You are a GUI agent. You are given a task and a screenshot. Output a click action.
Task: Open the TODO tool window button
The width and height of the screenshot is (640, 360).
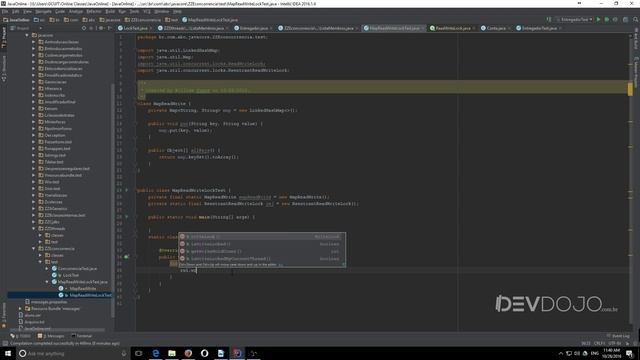[x=21, y=336]
